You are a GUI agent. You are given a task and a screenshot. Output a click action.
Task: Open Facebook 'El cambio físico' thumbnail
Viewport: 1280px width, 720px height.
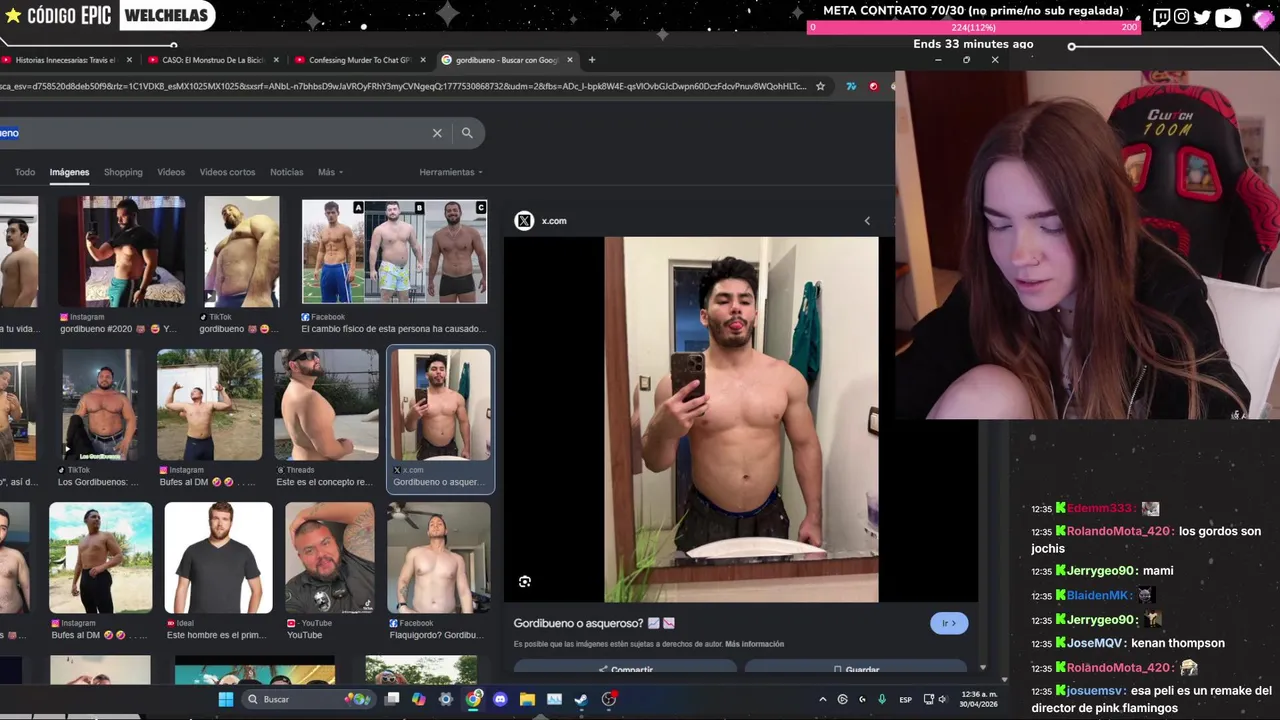pos(395,252)
